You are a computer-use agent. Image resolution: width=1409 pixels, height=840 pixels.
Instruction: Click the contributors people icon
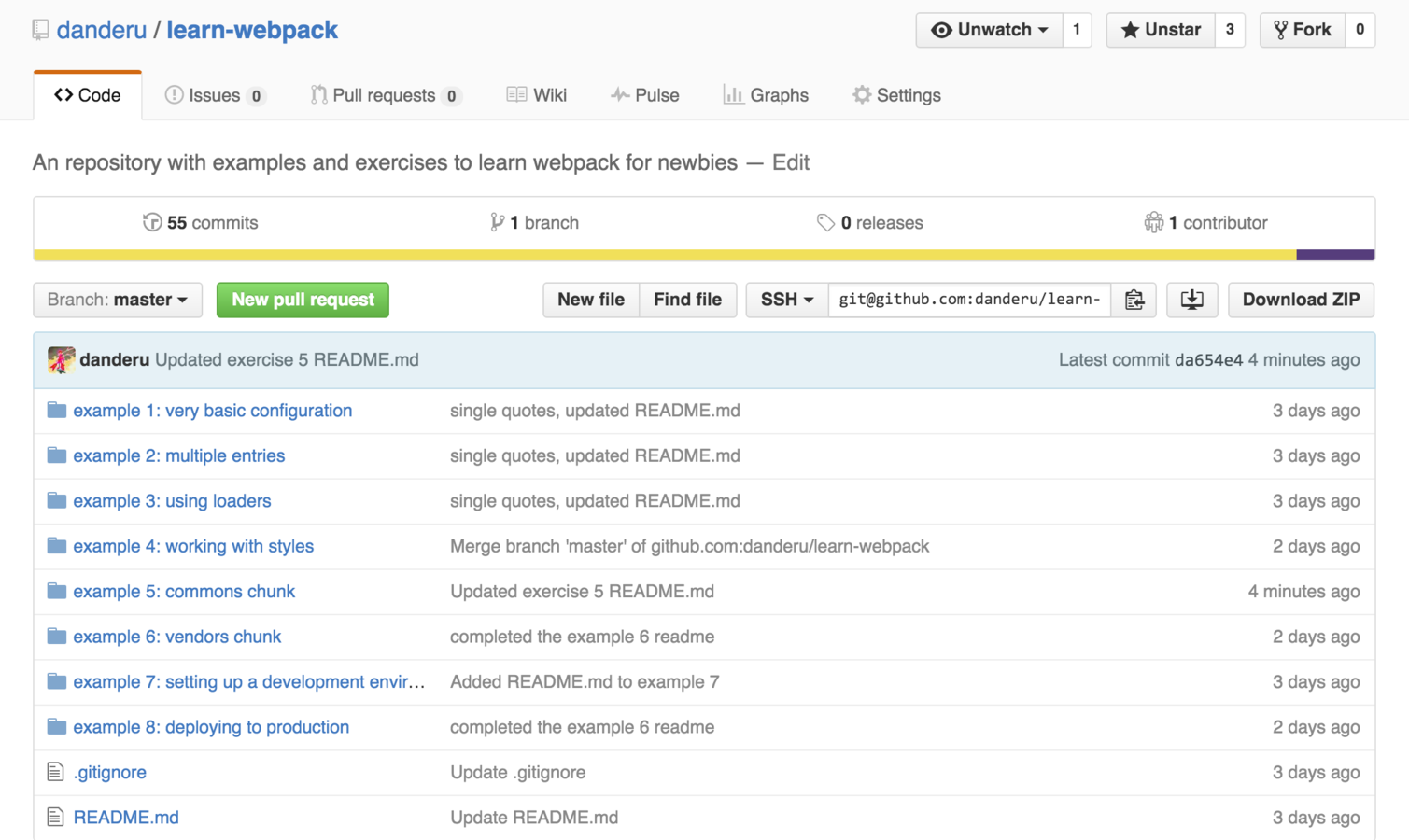pos(1154,222)
